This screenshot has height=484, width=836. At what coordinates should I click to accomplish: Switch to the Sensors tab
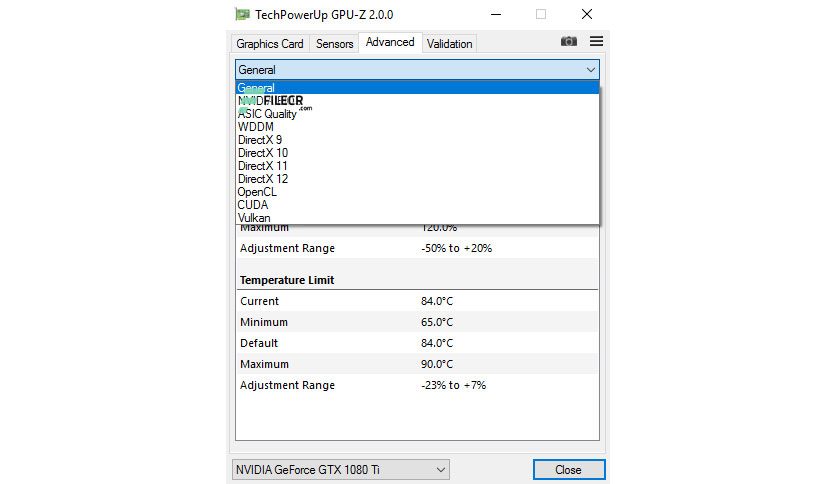pyautogui.click(x=334, y=44)
